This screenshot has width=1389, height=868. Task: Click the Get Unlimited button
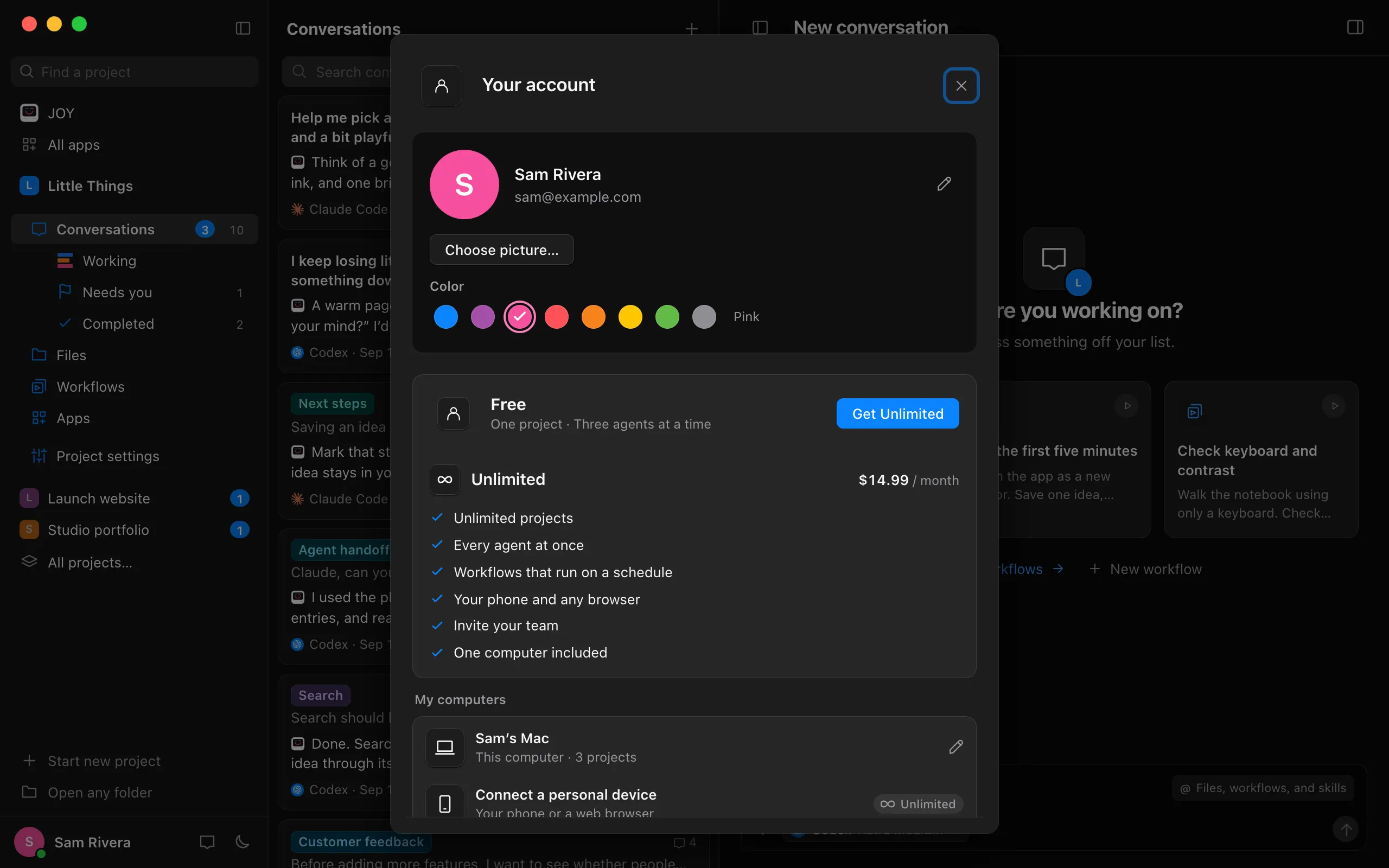pyautogui.click(x=897, y=413)
